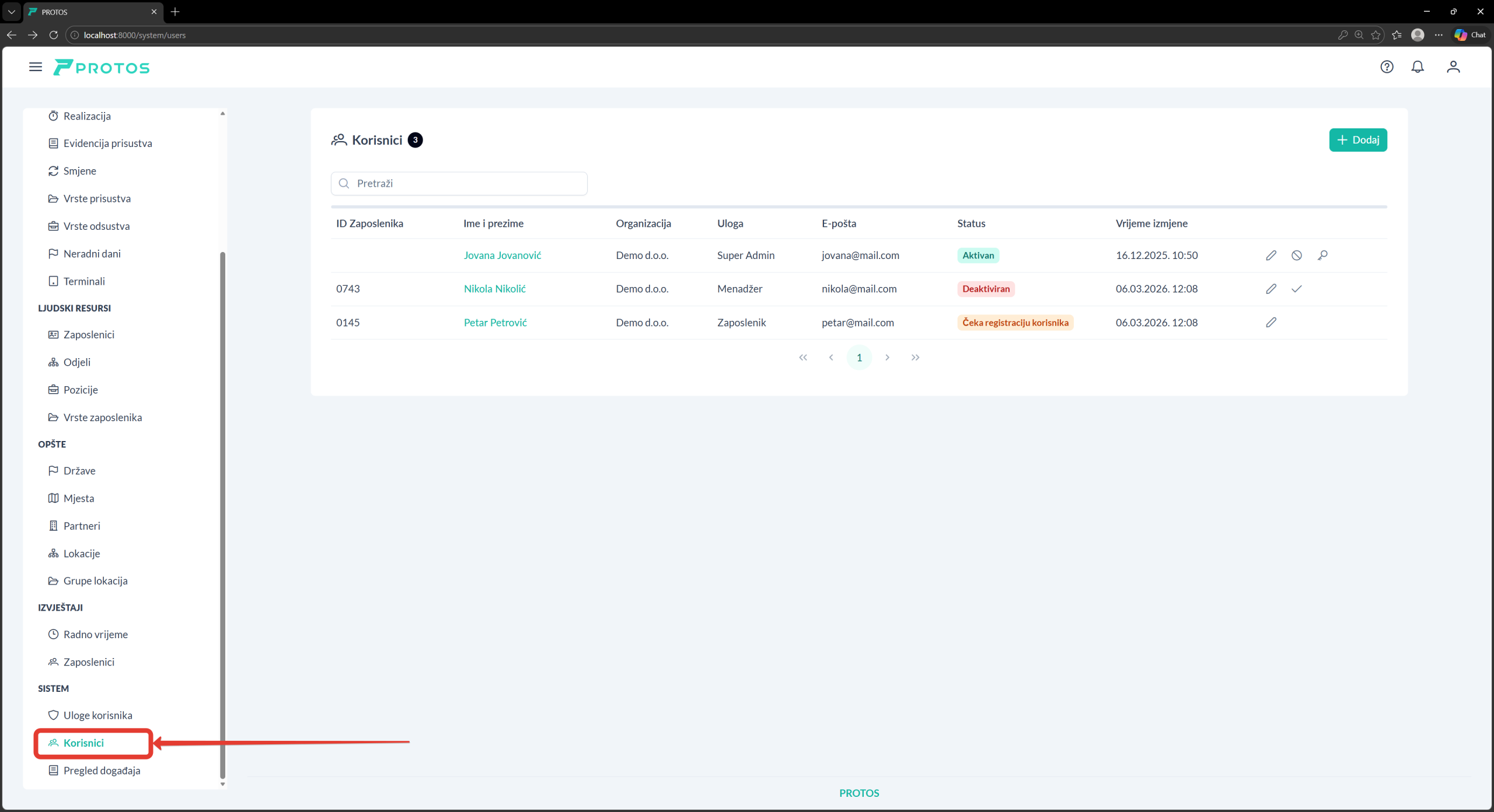1494x812 pixels.
Task: Open Uloge korisnika in sidebar
Action: [97, 715]
